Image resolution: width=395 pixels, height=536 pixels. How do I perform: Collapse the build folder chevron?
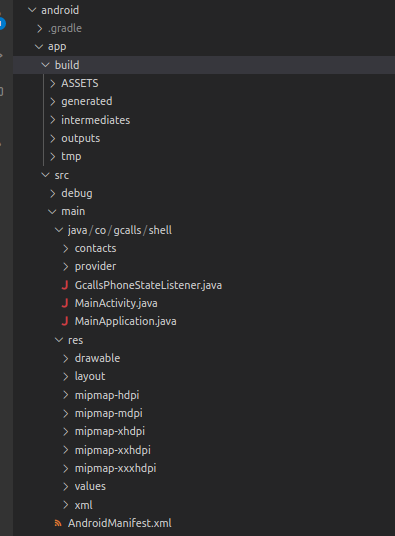(x=45, y=65)
